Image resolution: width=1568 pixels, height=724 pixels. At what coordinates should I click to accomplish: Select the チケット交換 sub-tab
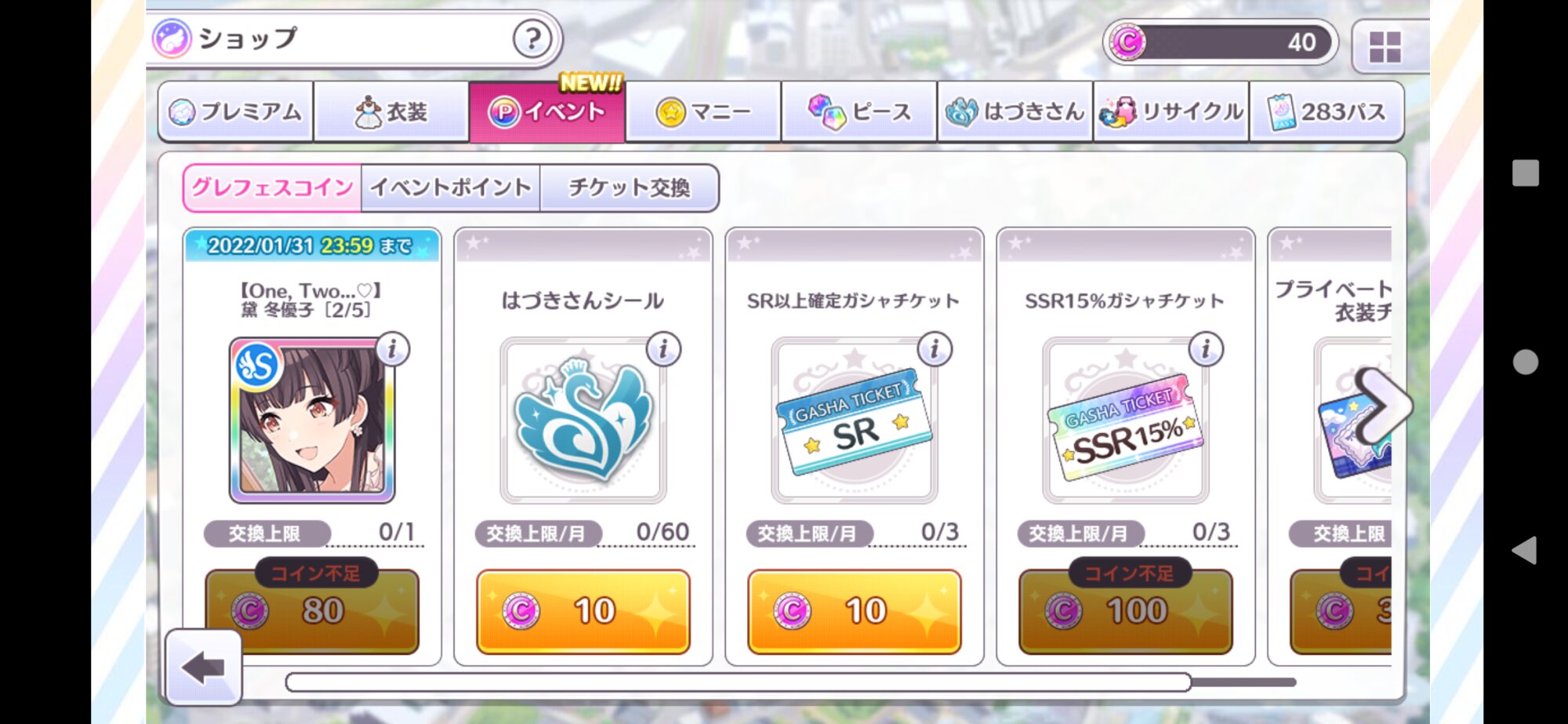630,187
